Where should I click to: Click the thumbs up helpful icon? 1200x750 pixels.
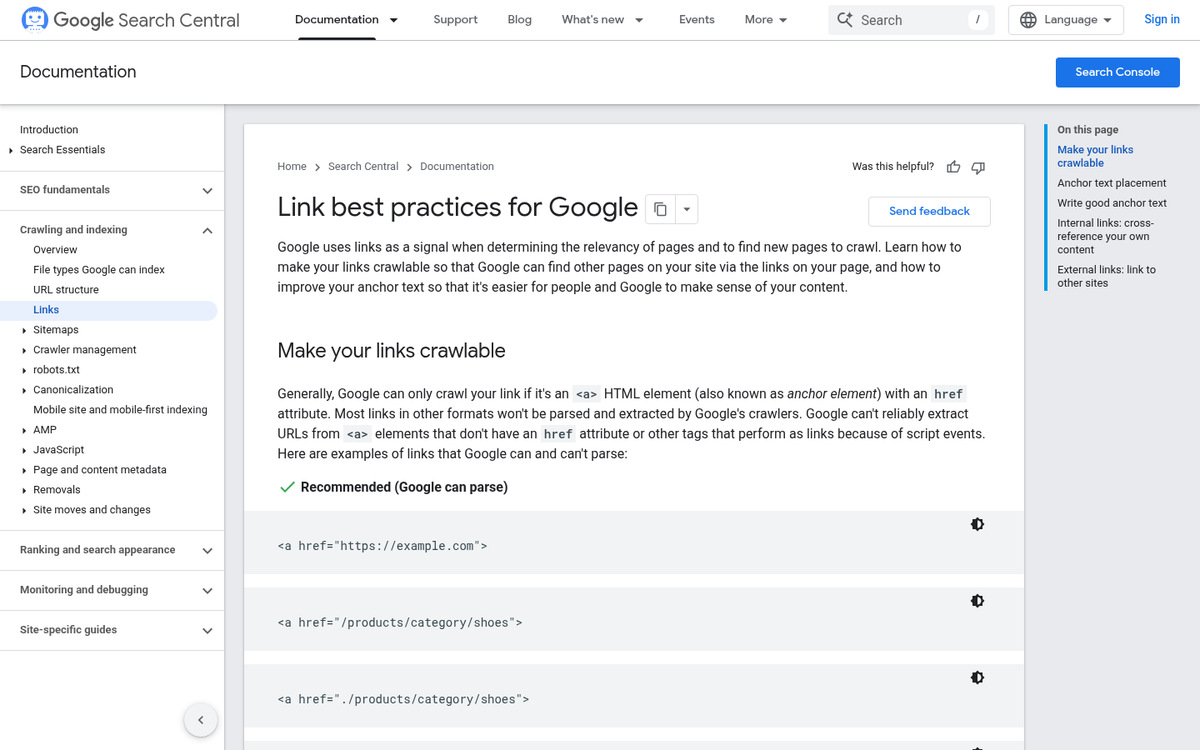tap(953, 167)
